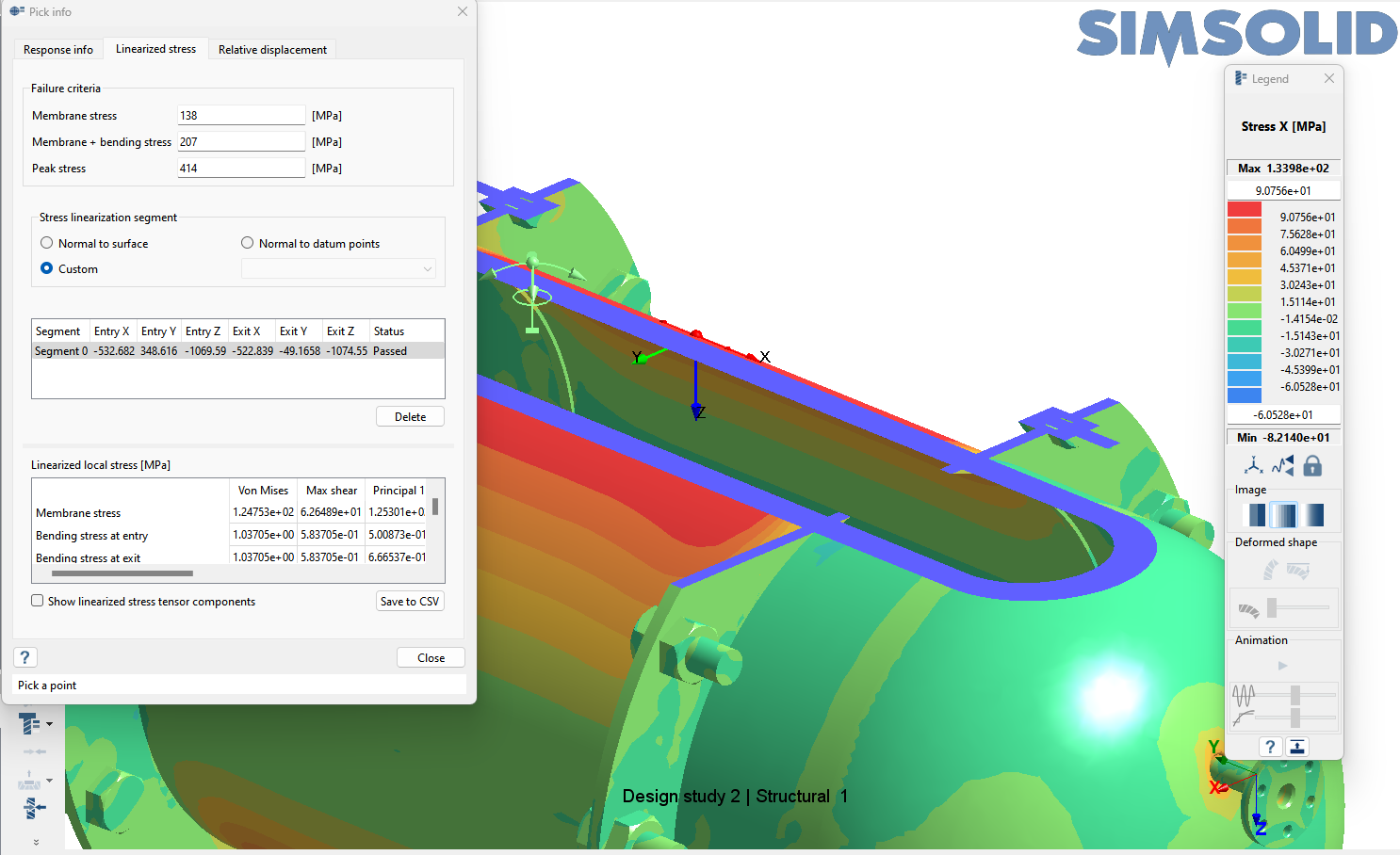Viewport: 1400px width, 855px height.
Task: Enable Show linearized stress tensor components
Action: tap(38, 601)
